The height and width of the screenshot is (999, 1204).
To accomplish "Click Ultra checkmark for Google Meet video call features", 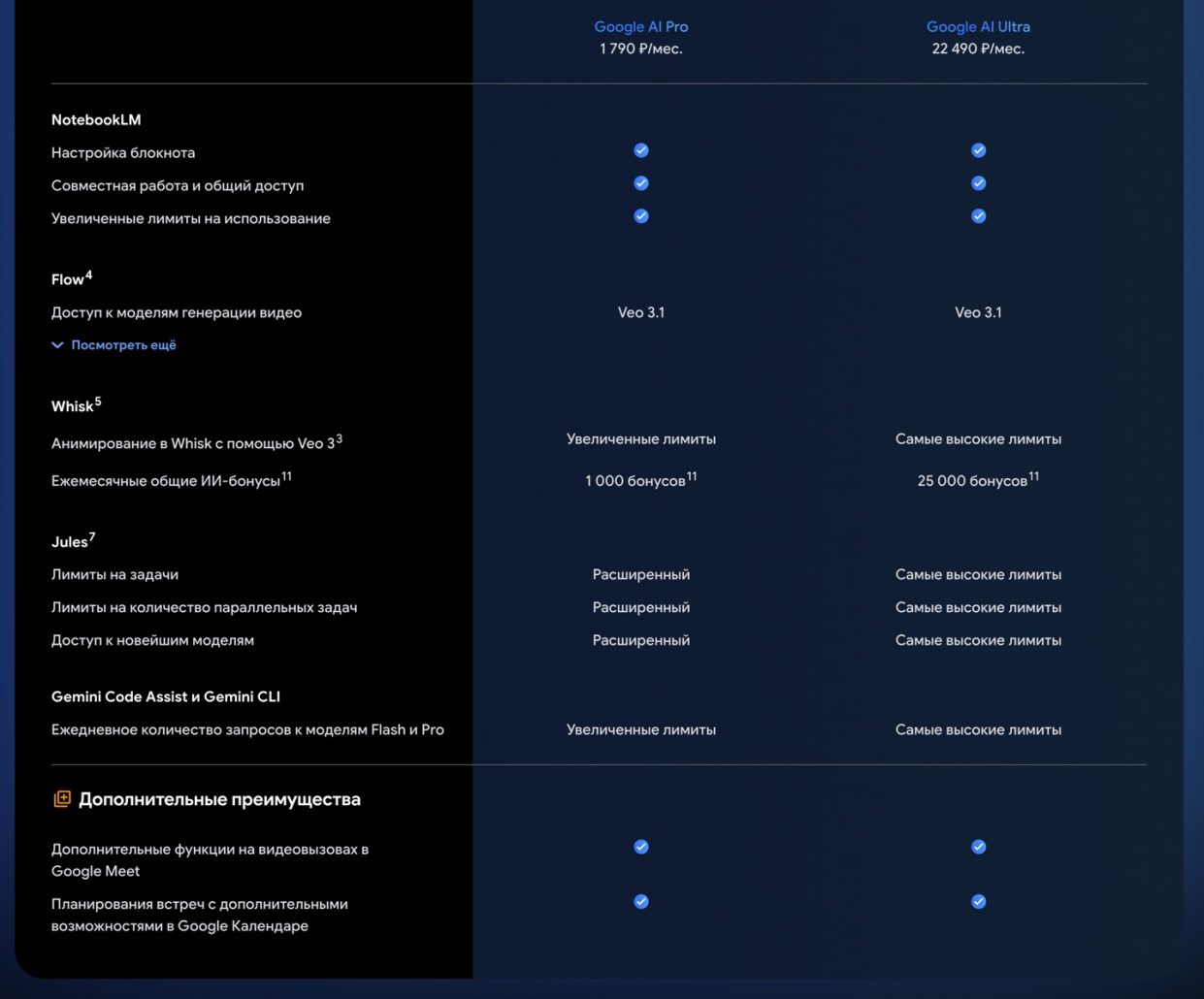I will pyautogui.click(x=979, y=847).
